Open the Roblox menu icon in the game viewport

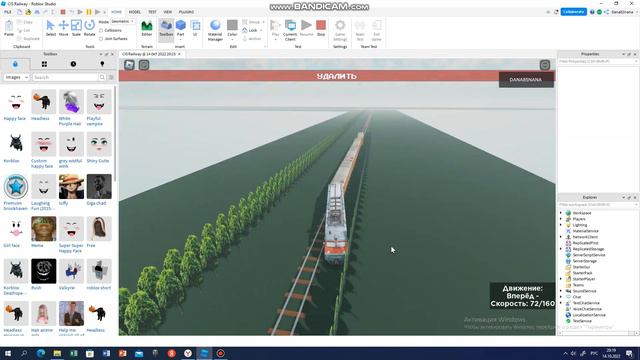tap(129, 65)
